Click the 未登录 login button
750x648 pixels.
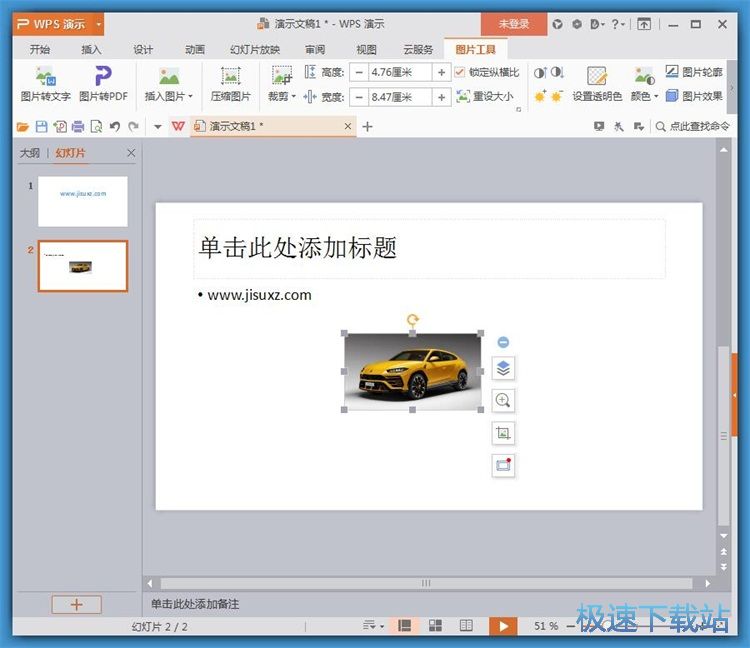point(513,24)
